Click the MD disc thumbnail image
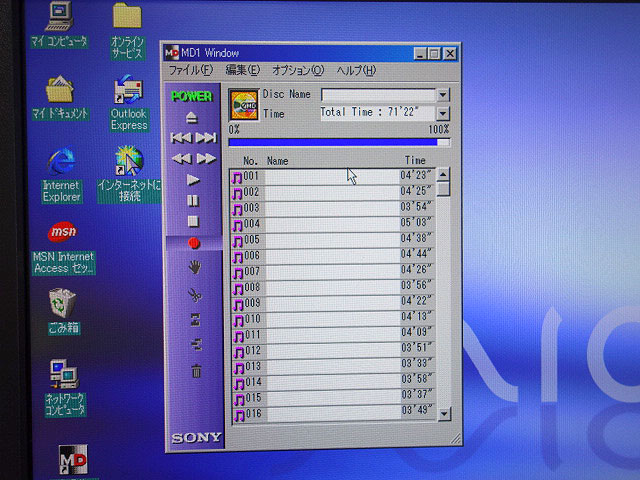Image resolution: width=640 pixels, height=480 pixels. [244, 105]
